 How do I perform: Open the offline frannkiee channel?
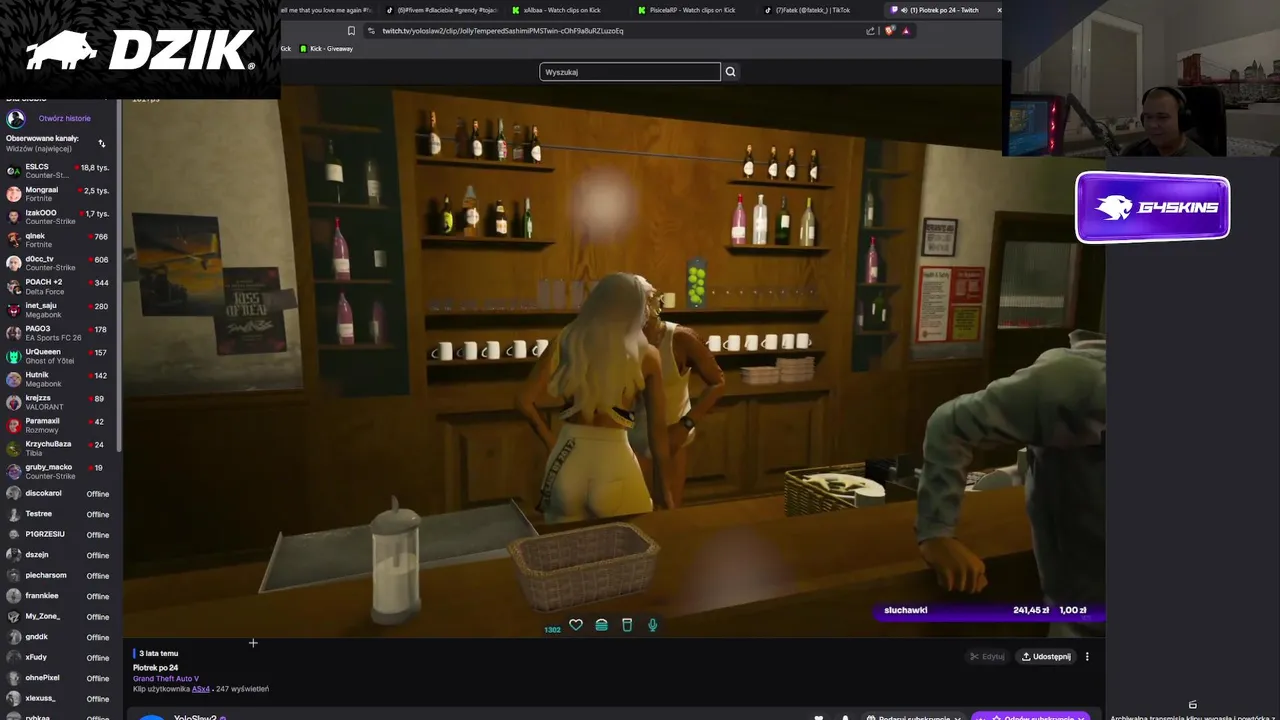tap(60, 596)
